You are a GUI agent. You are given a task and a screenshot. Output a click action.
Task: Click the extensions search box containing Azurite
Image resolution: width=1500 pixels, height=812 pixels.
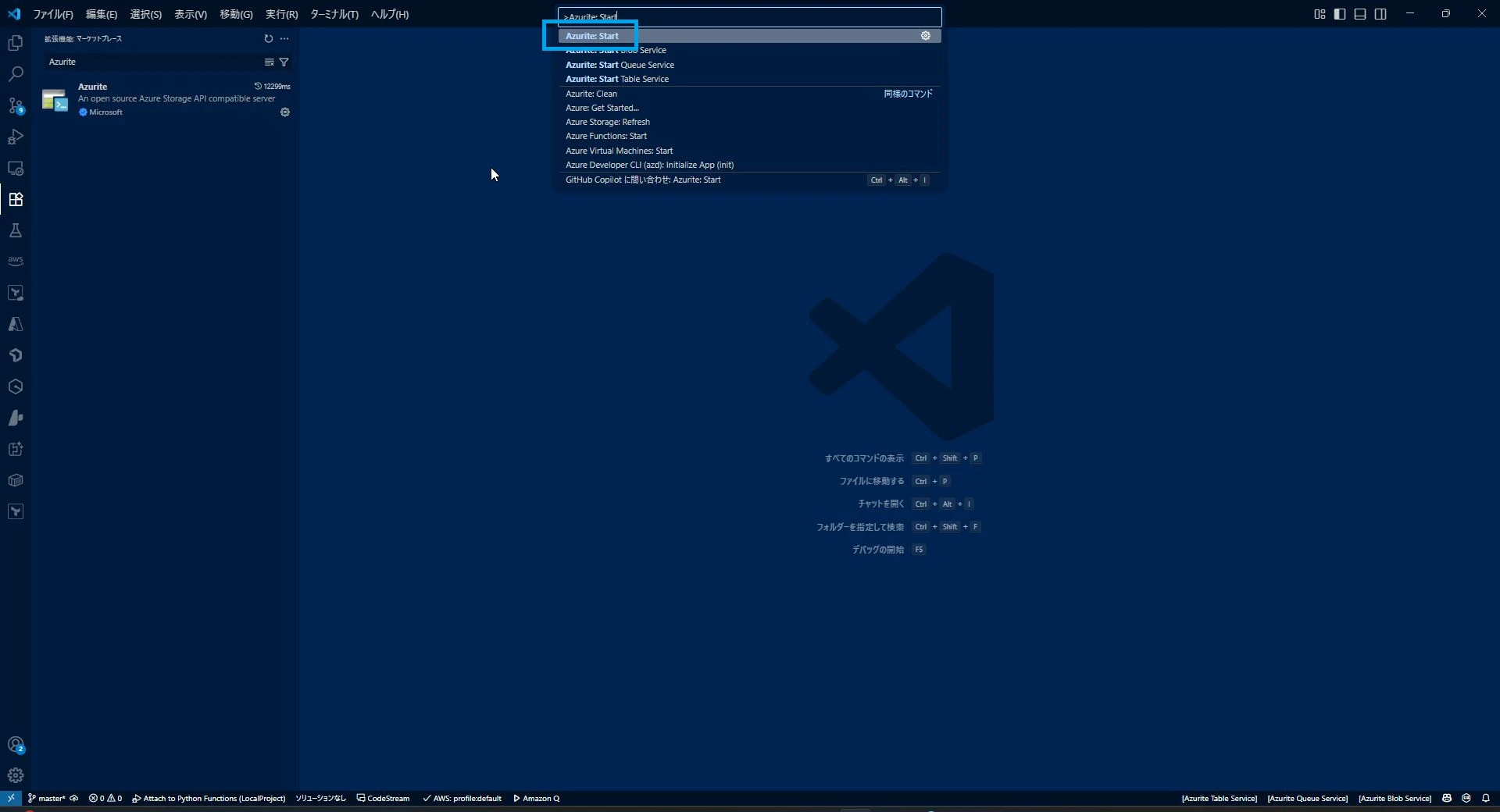pyautogui.click(x=154, y=62)
